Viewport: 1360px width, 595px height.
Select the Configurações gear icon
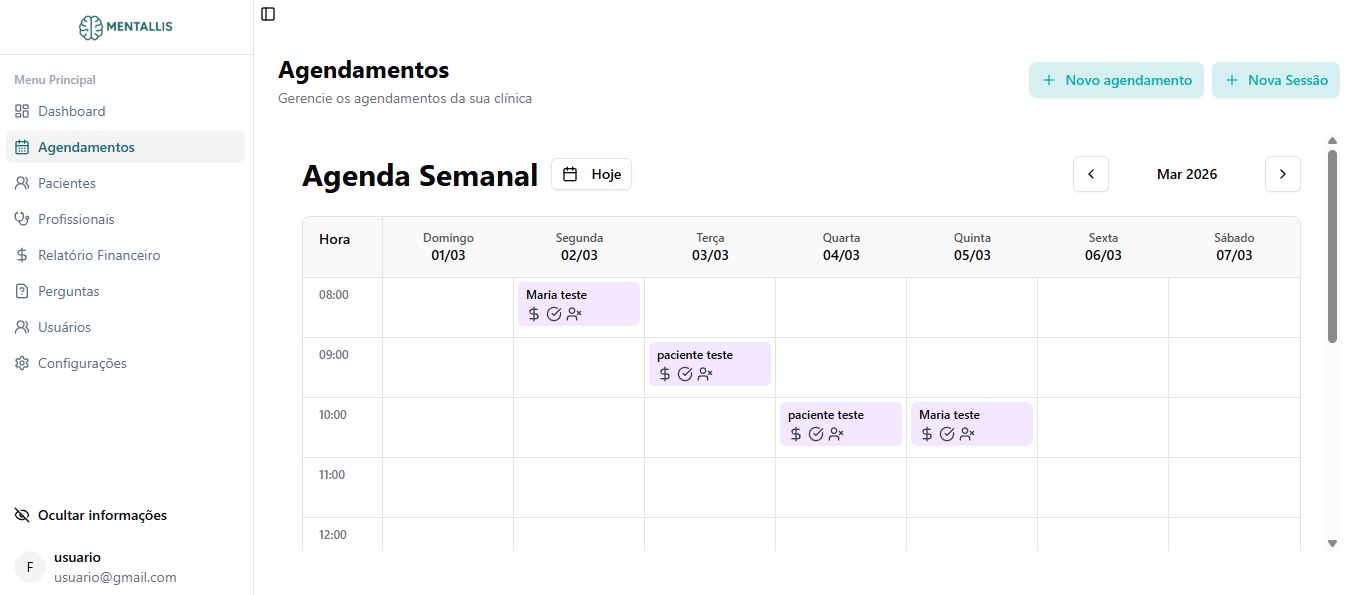(21, 363)
